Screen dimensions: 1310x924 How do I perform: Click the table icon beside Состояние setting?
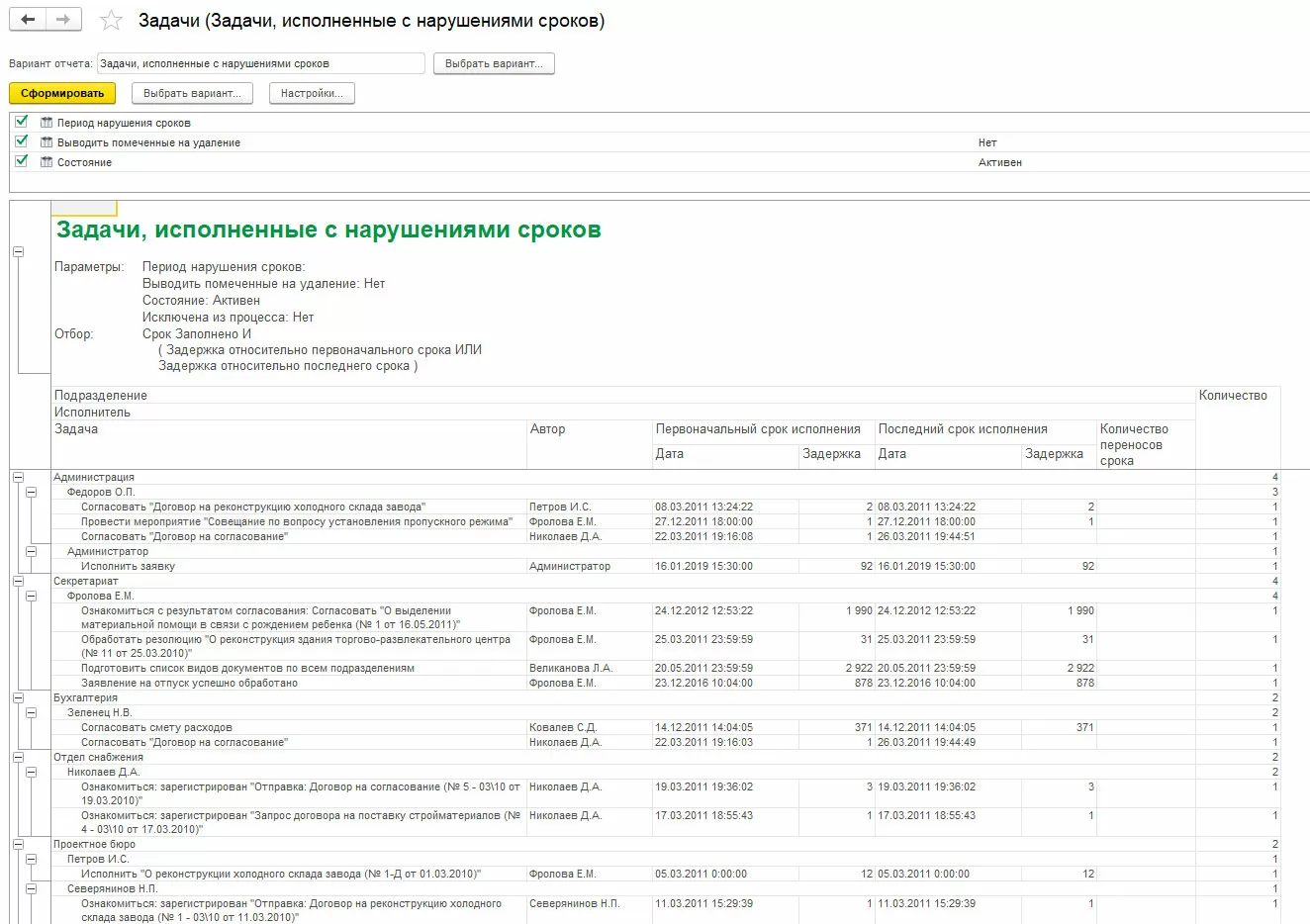point(47,162)
